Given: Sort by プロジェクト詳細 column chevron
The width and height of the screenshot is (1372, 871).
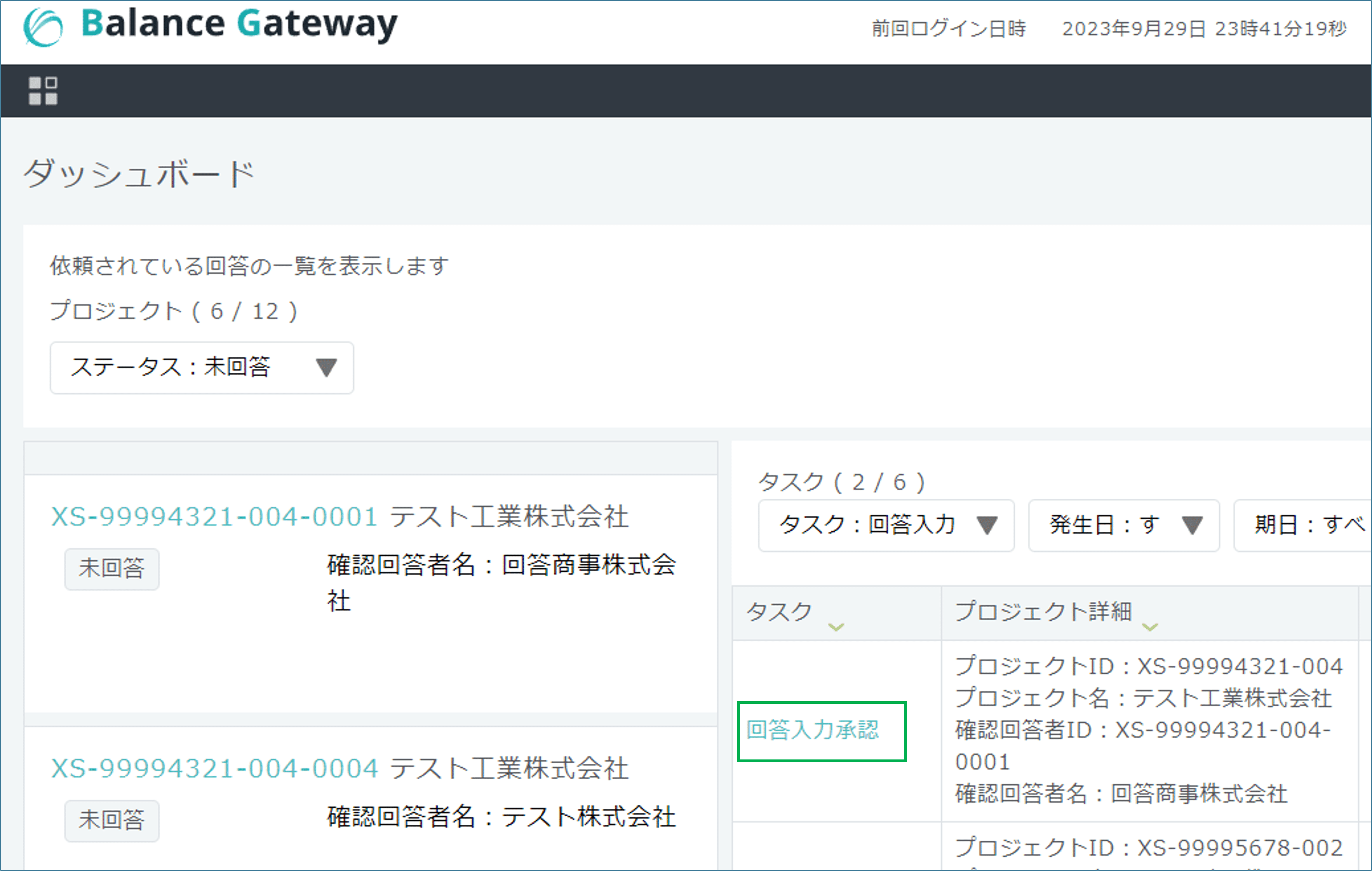Looking at the screenshot, I should click(1150, 627).
